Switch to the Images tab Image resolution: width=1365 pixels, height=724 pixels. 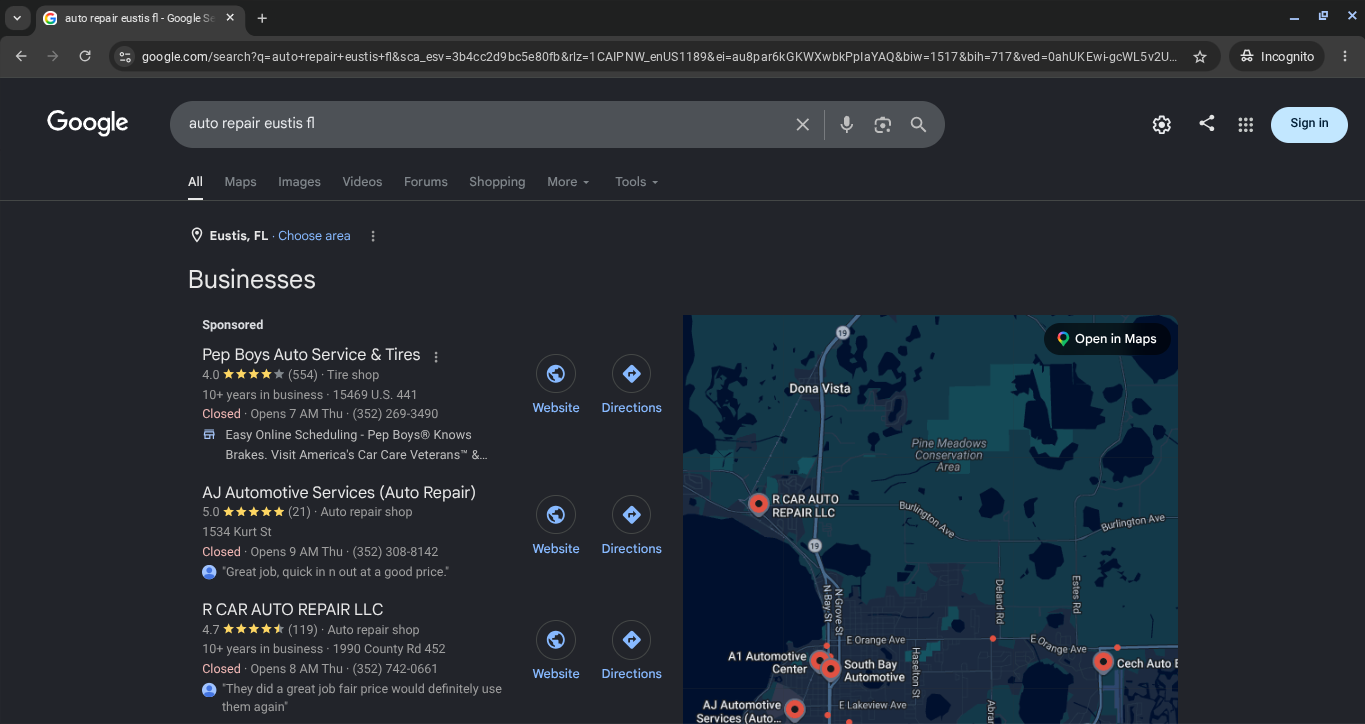coord(299,182)
